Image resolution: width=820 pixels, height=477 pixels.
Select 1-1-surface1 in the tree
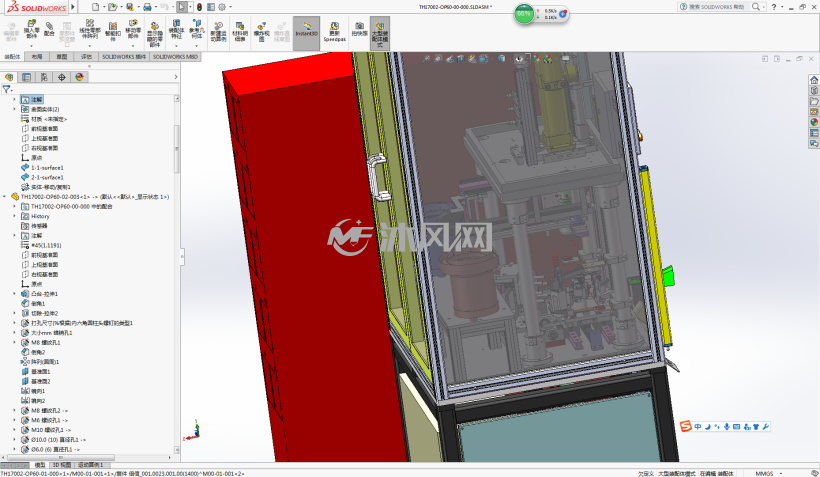42,167
